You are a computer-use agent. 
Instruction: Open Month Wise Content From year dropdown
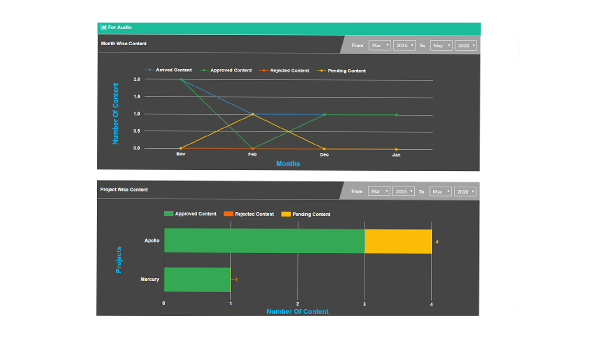(404, 46)
